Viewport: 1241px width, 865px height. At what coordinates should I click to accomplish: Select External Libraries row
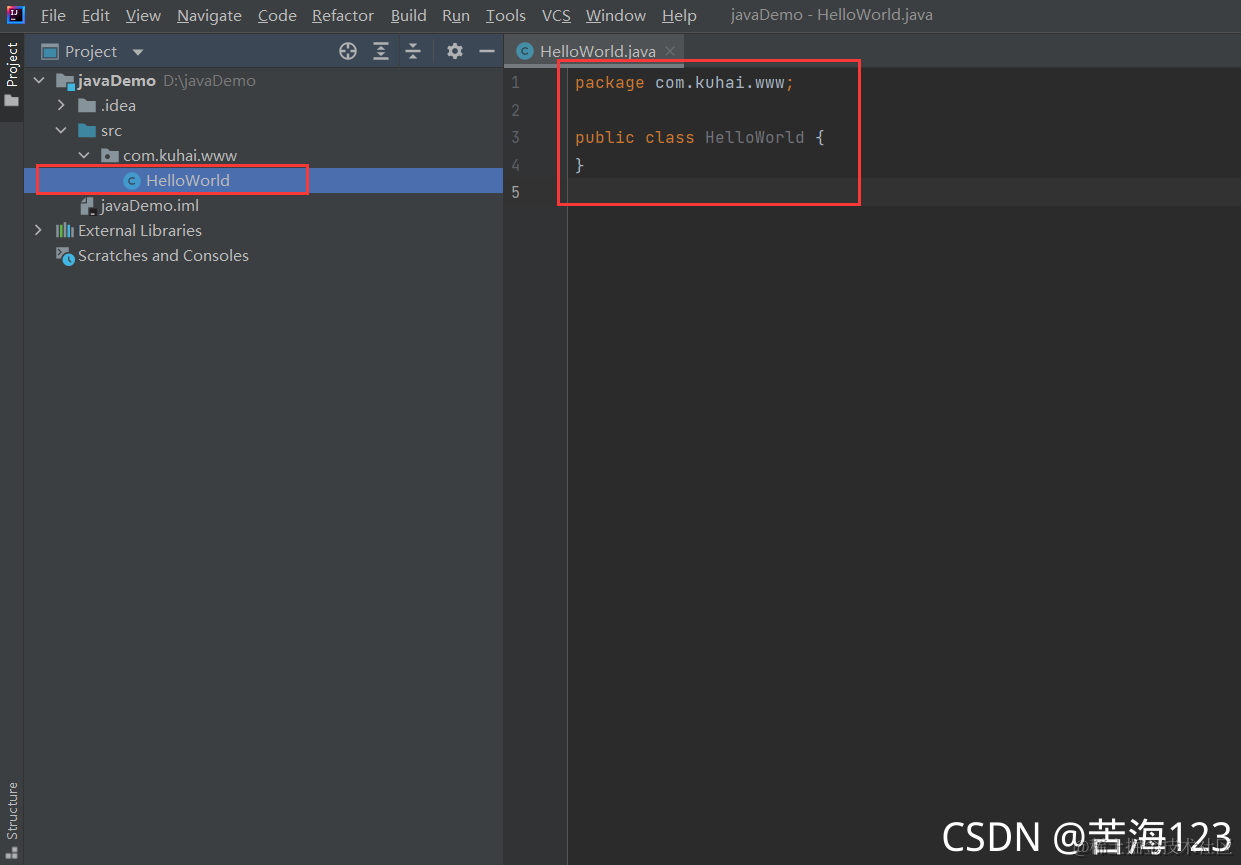(264, 231)
